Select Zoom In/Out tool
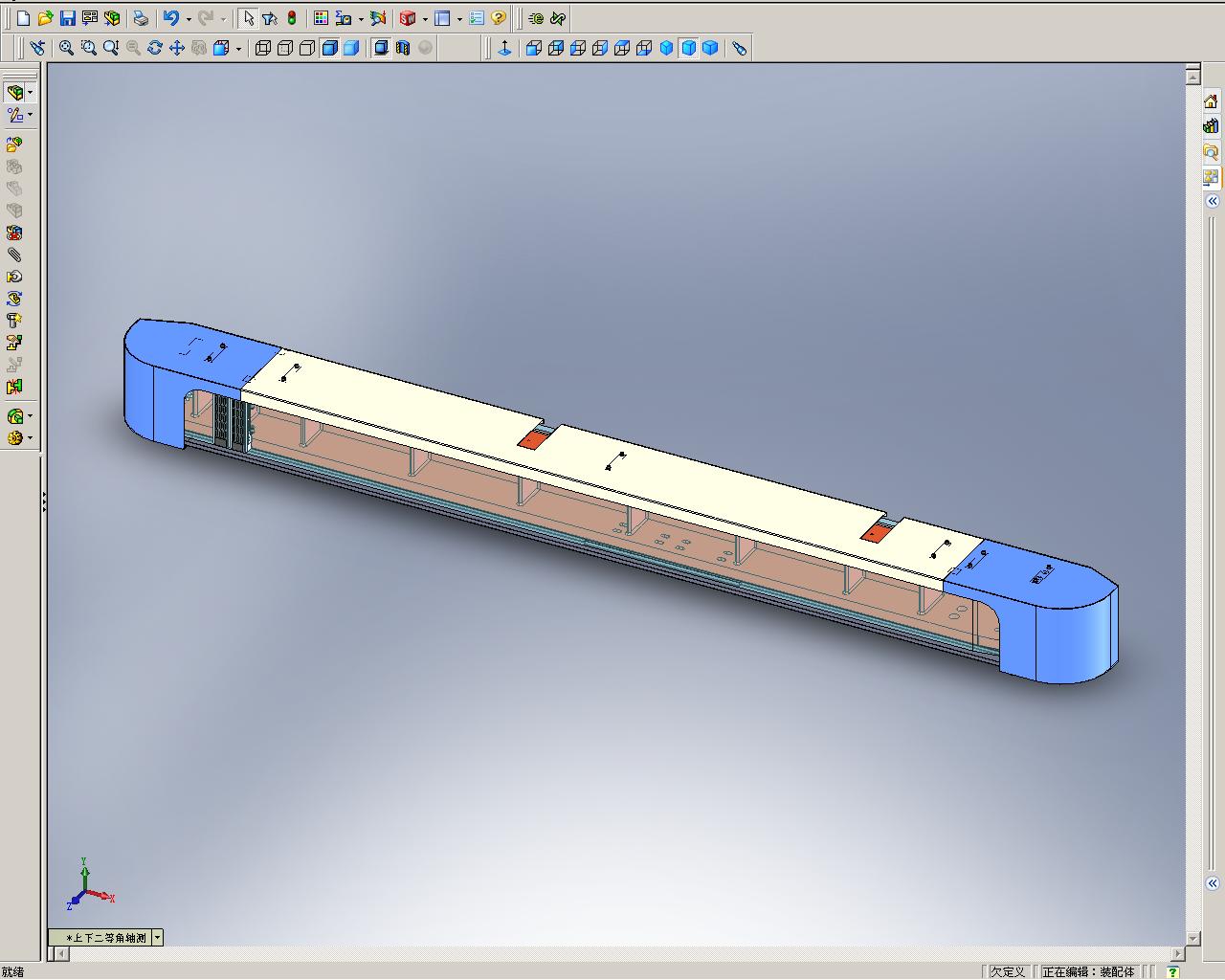 (111, 48)
